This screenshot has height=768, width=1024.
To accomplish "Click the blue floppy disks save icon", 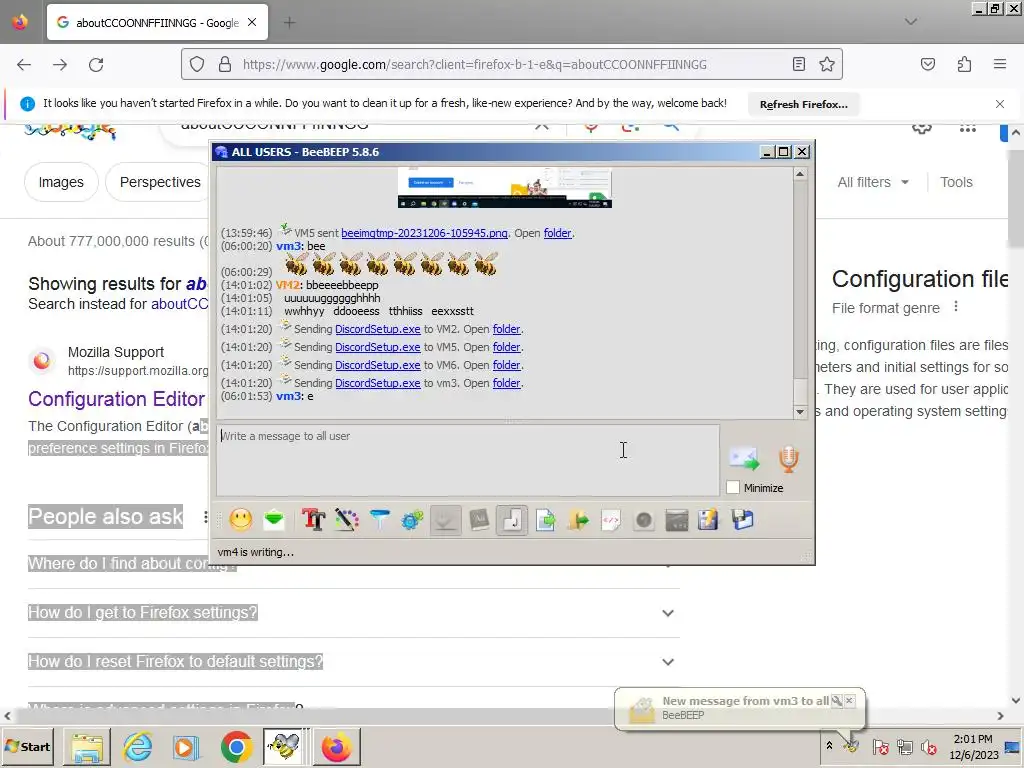I will point(743,520).
